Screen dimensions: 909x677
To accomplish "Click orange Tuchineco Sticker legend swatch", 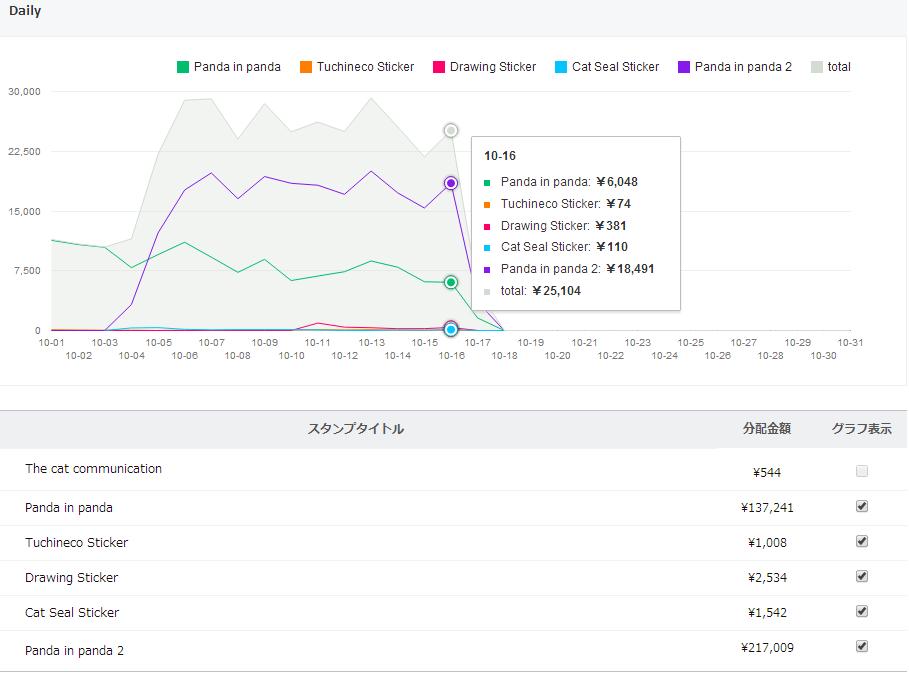I will coord(306,67).
